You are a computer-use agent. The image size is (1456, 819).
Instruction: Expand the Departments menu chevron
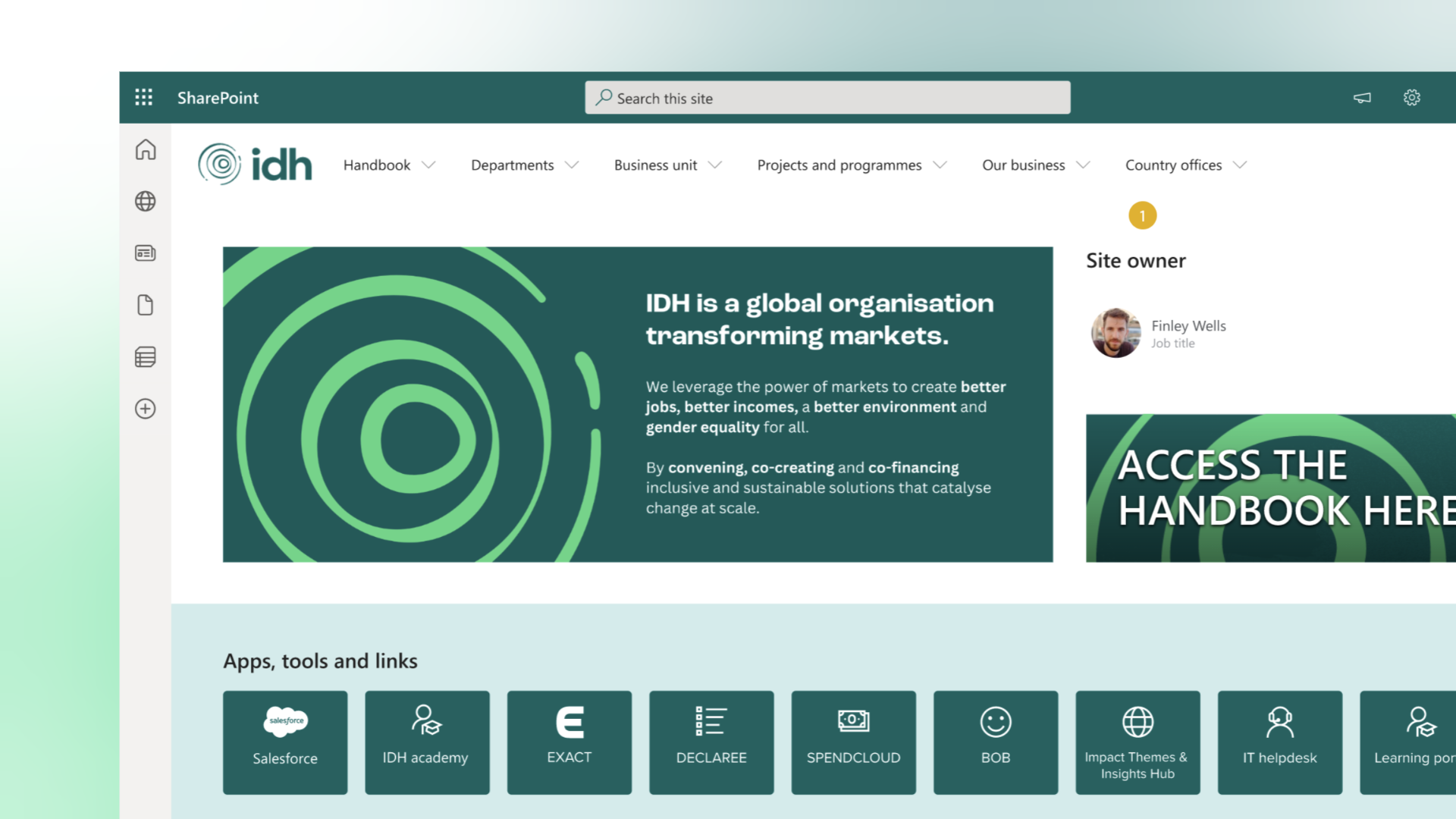573,165
